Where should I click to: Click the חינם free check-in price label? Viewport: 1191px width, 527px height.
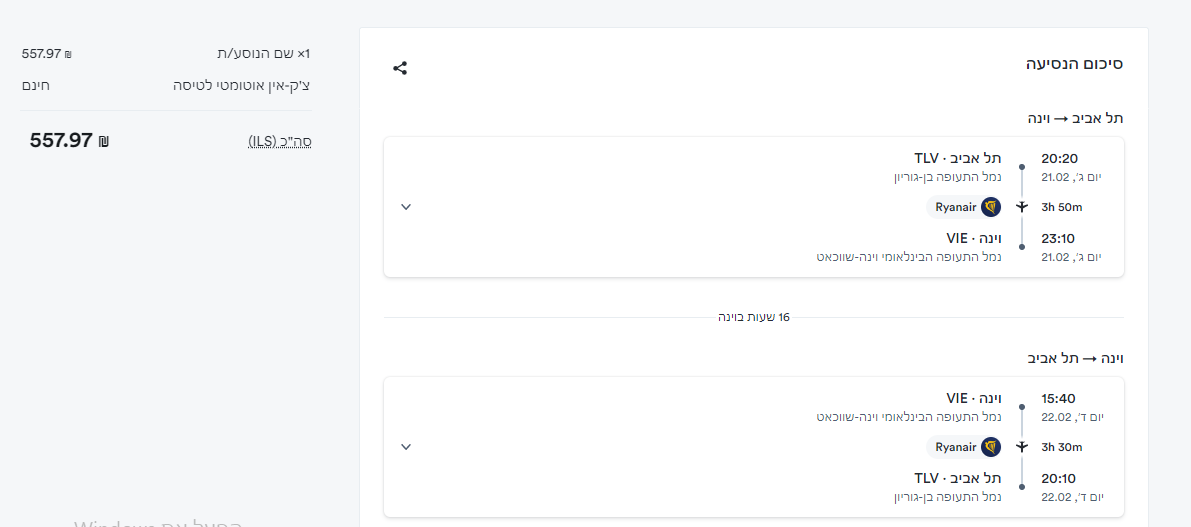pos(36,85)
